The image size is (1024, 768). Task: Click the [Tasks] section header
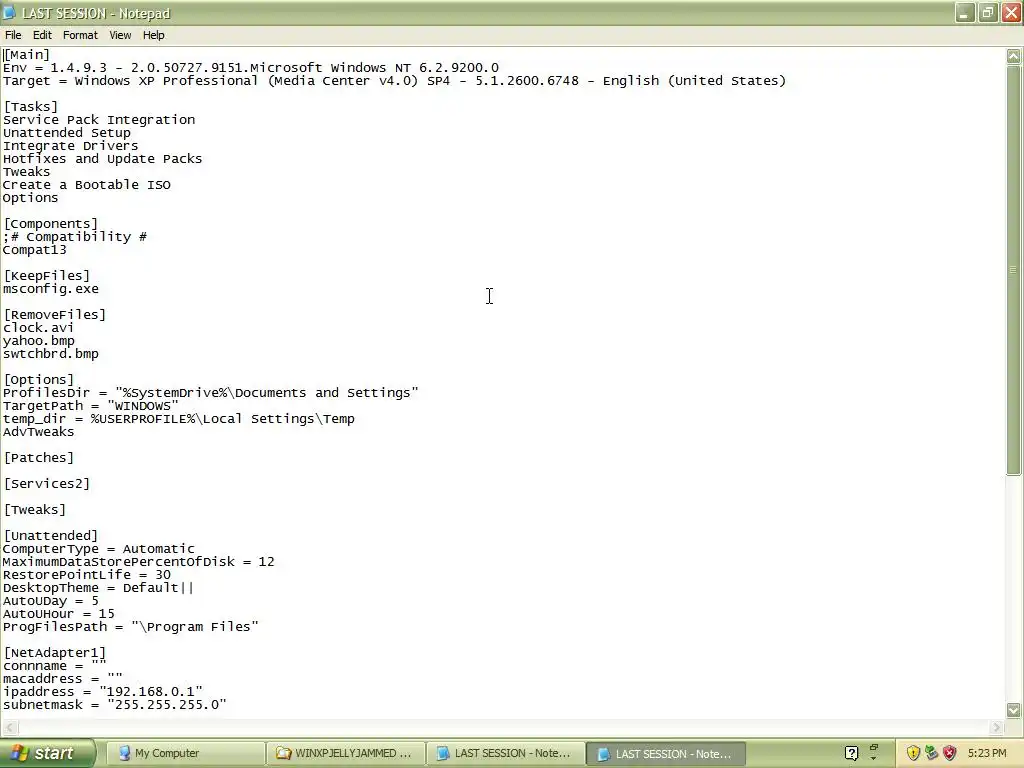[31, 106]
